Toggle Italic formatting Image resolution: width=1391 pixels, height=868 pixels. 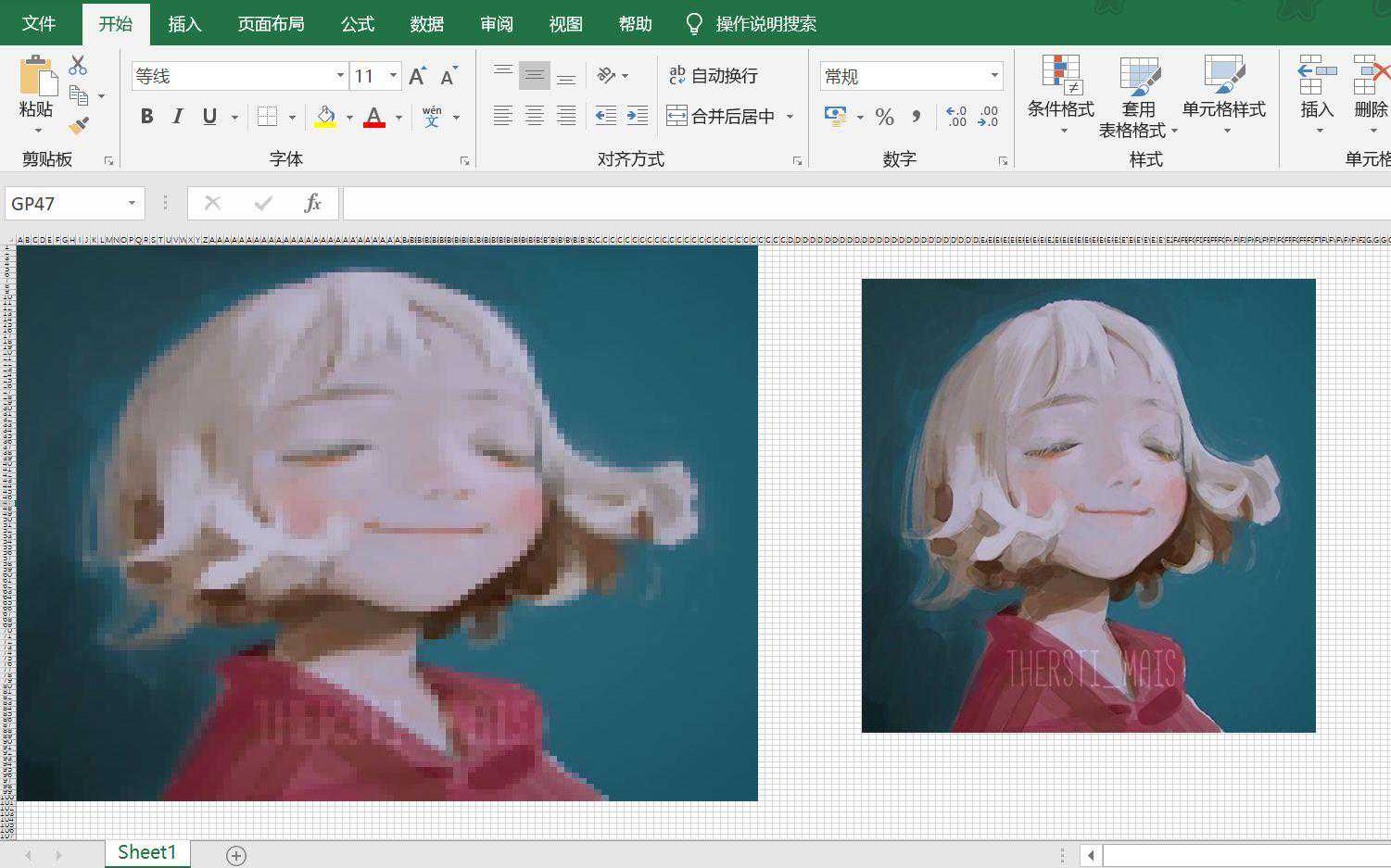[178, 117]
